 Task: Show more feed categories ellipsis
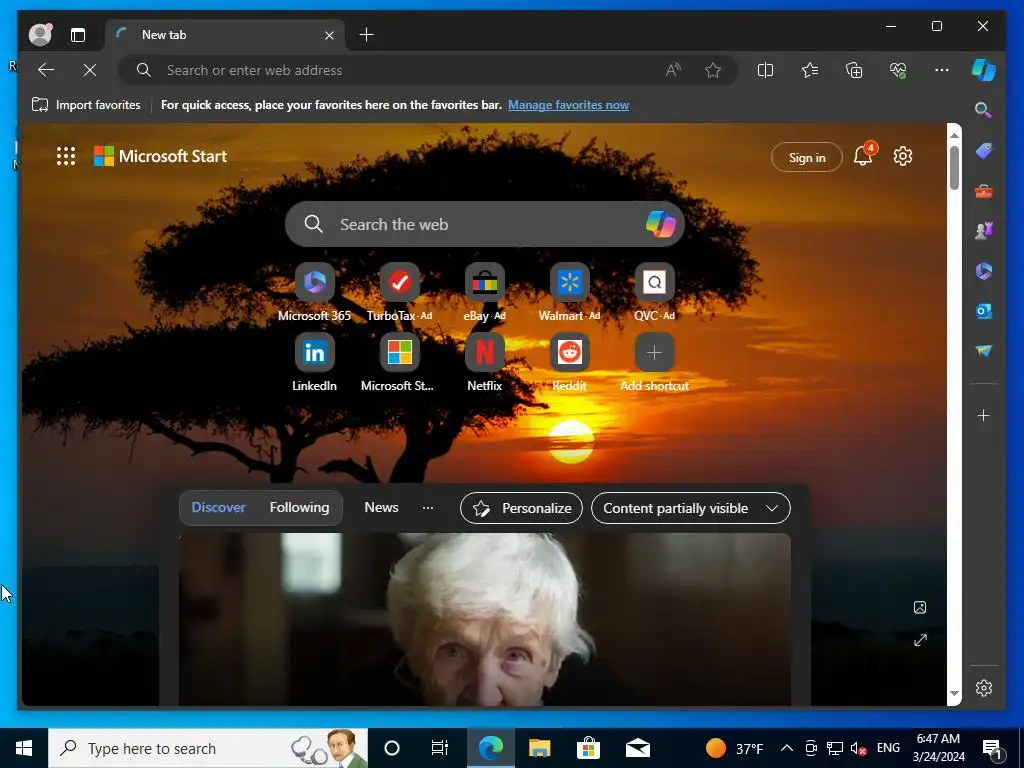428,508
